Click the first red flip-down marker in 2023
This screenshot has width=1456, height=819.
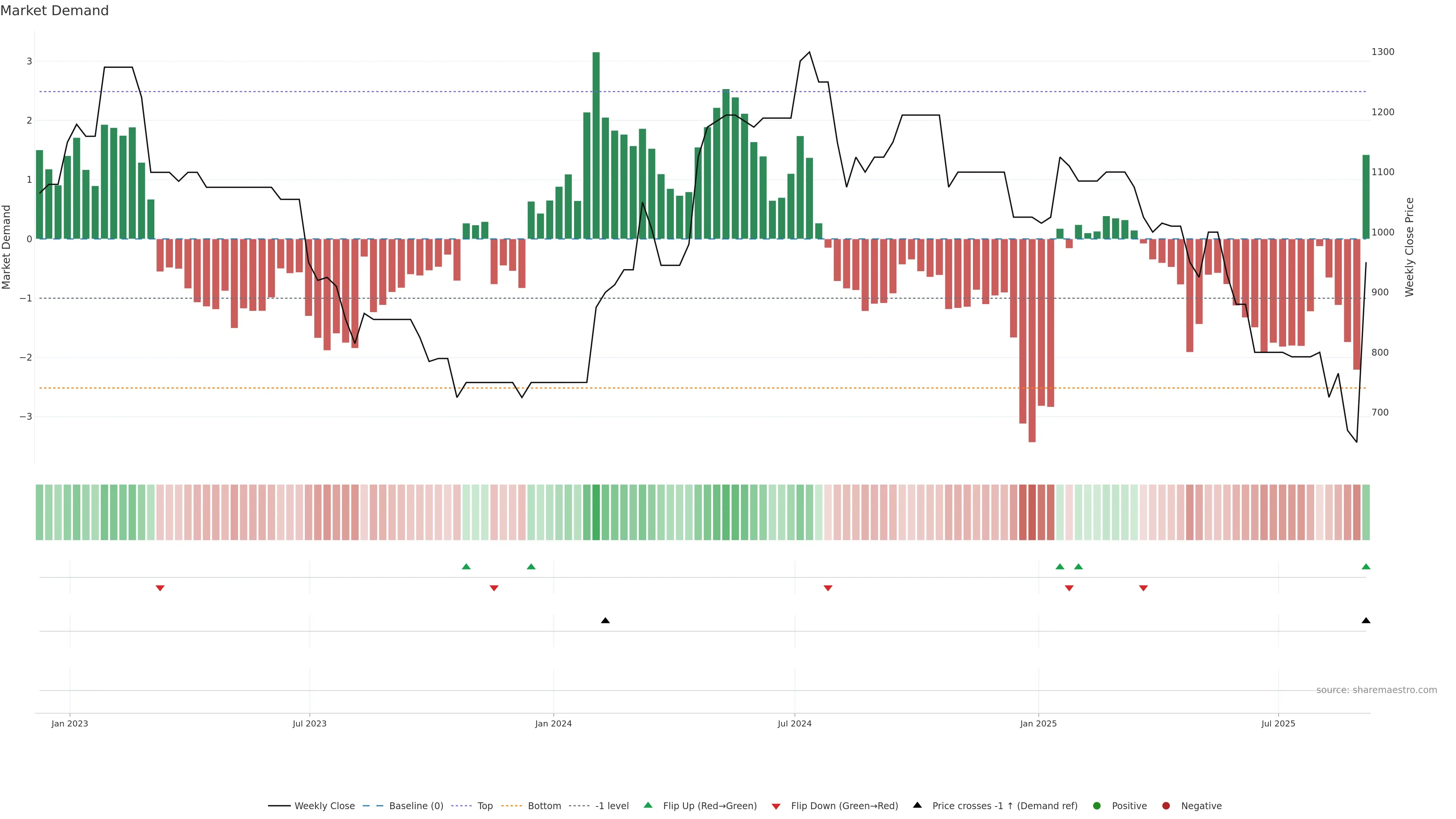tap(160, 588)
